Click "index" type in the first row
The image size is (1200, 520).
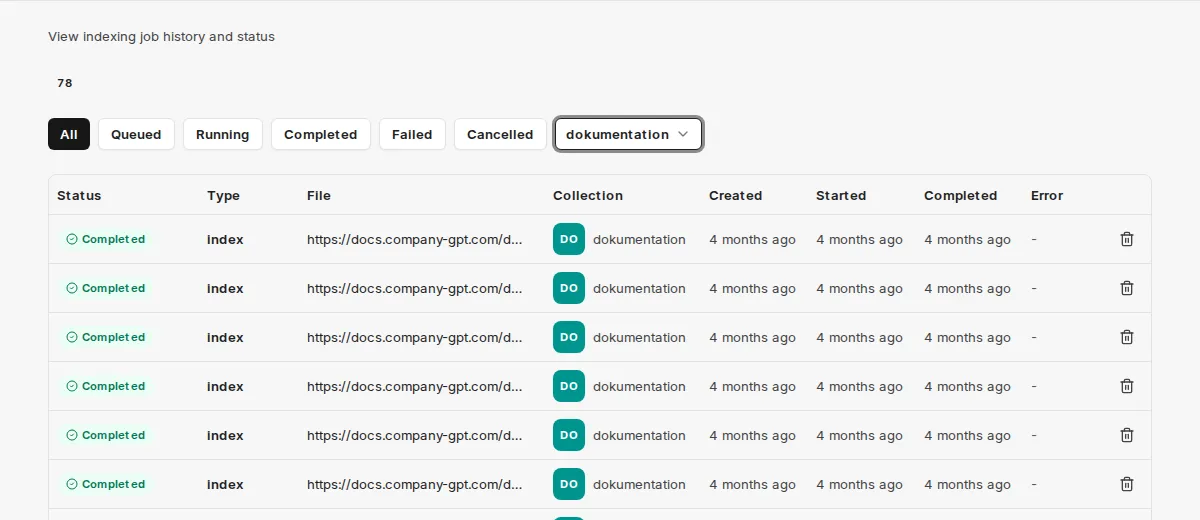tap(225, 239)
